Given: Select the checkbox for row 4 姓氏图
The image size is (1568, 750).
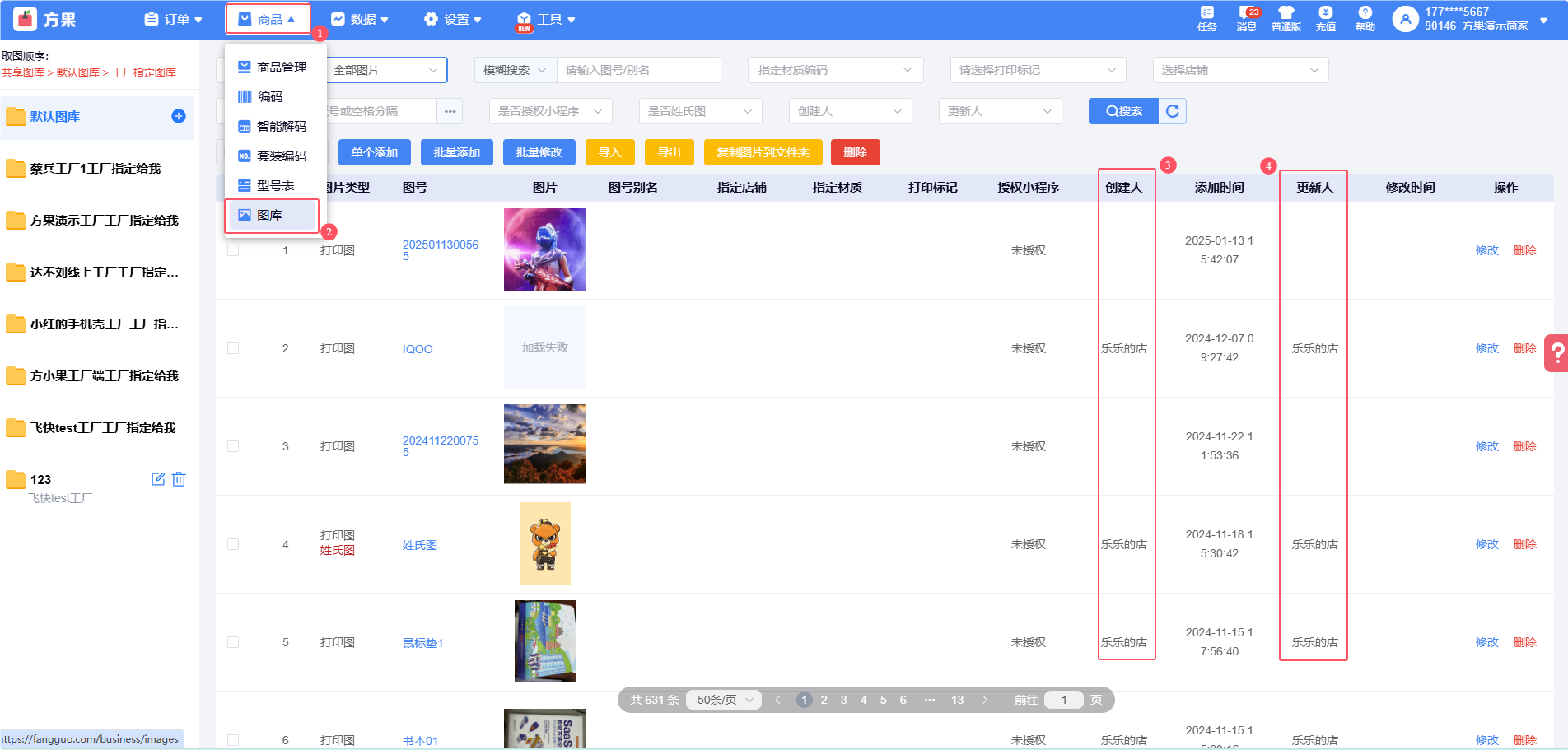Looking at the screenshot, I should click(x=233, y=544).
